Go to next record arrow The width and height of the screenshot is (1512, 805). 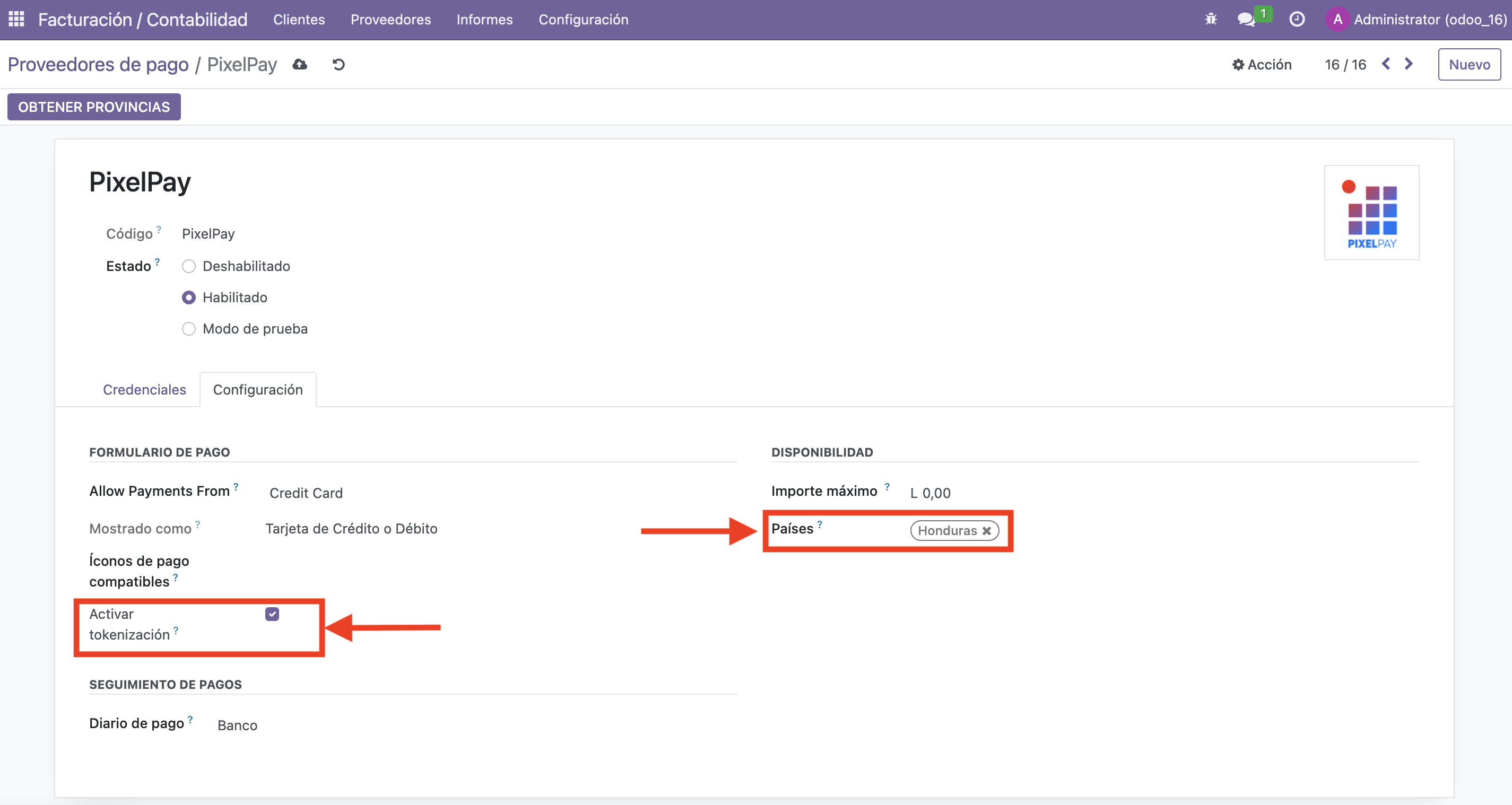point(1409,64)
